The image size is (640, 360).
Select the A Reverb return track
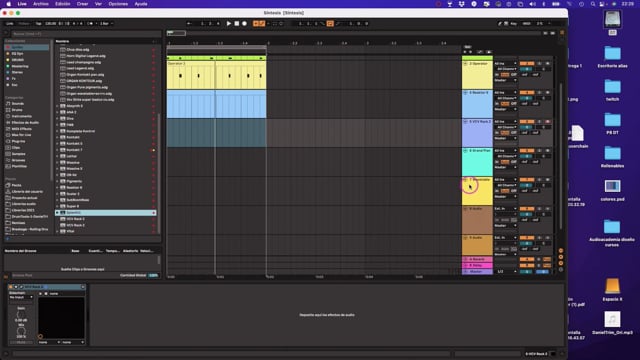coord(477,259)
